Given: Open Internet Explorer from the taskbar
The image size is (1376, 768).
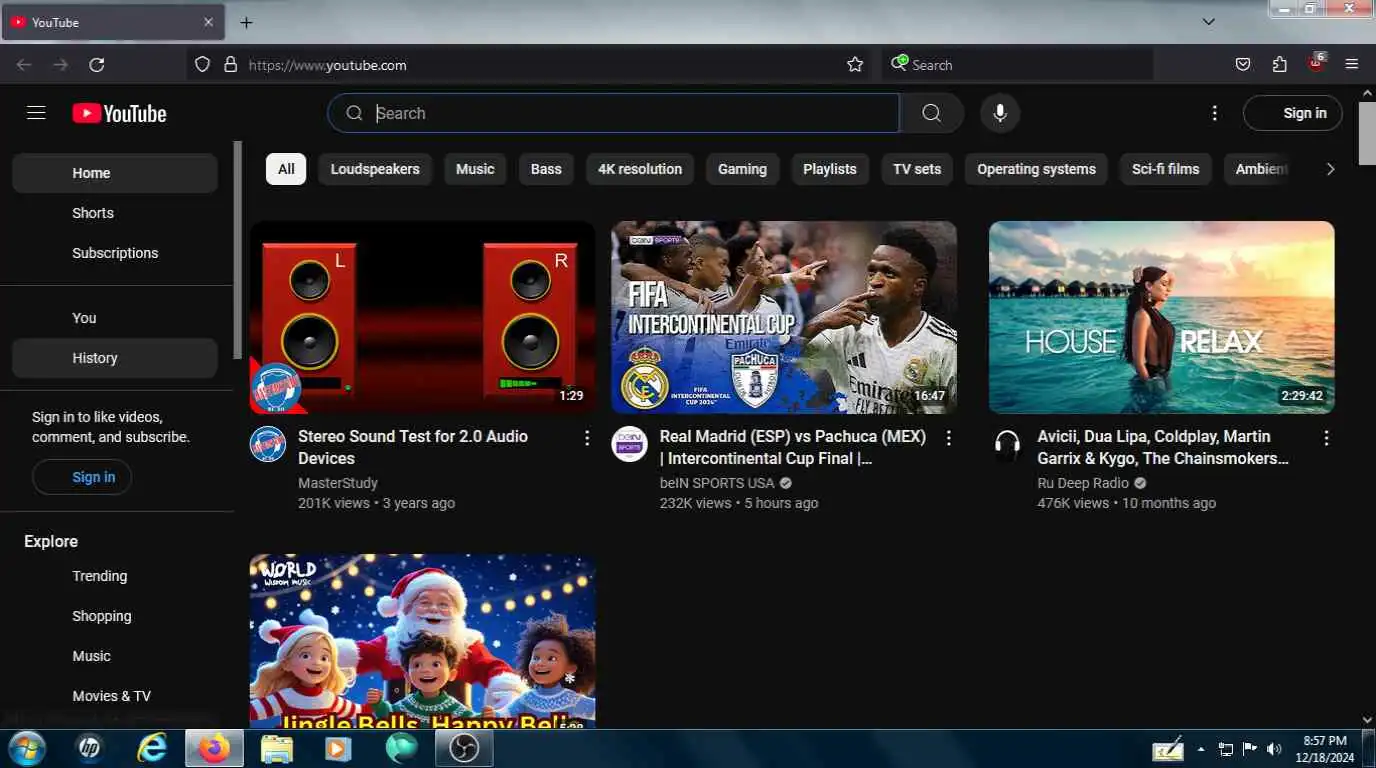Looking at the screenshot, I should point(152,748).
